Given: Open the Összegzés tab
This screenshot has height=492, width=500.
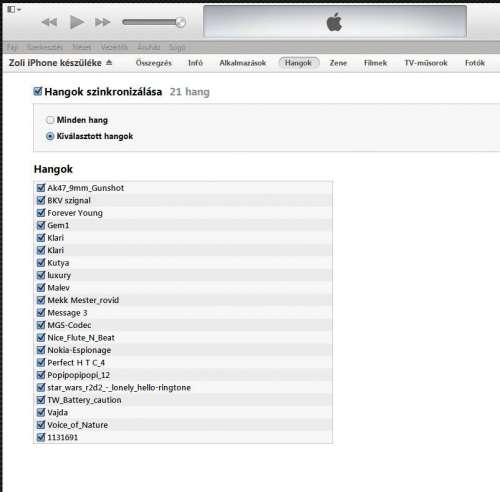Looking at the screenshot, I should (154, 63).
